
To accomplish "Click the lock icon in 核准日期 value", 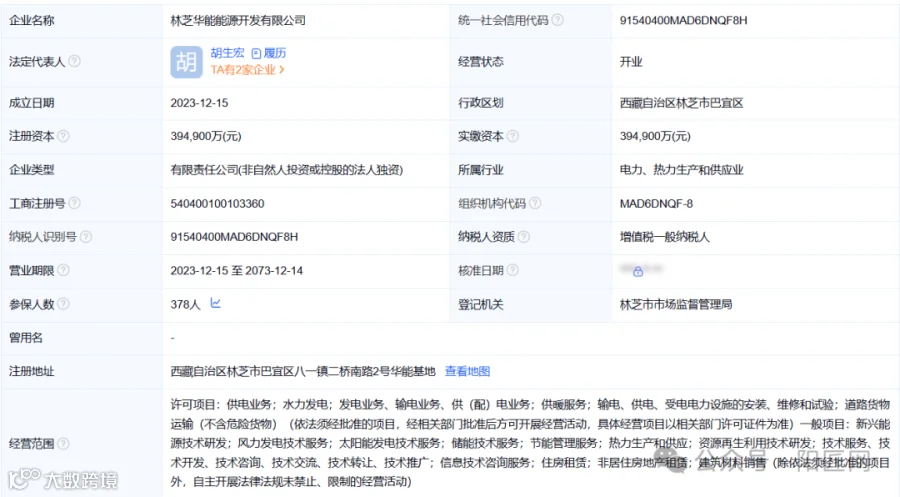I will (638, 272).
